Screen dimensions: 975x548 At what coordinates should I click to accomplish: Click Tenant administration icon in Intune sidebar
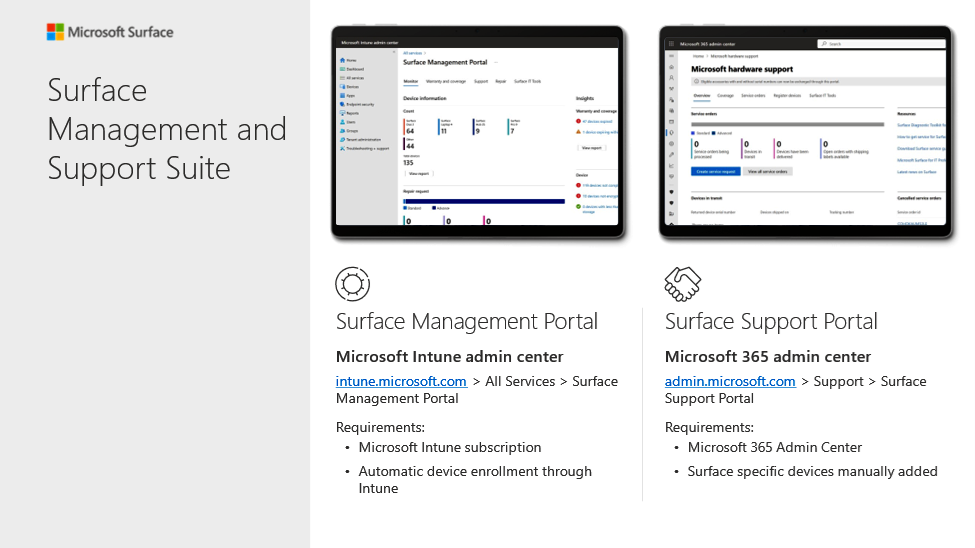pos(342,139)
